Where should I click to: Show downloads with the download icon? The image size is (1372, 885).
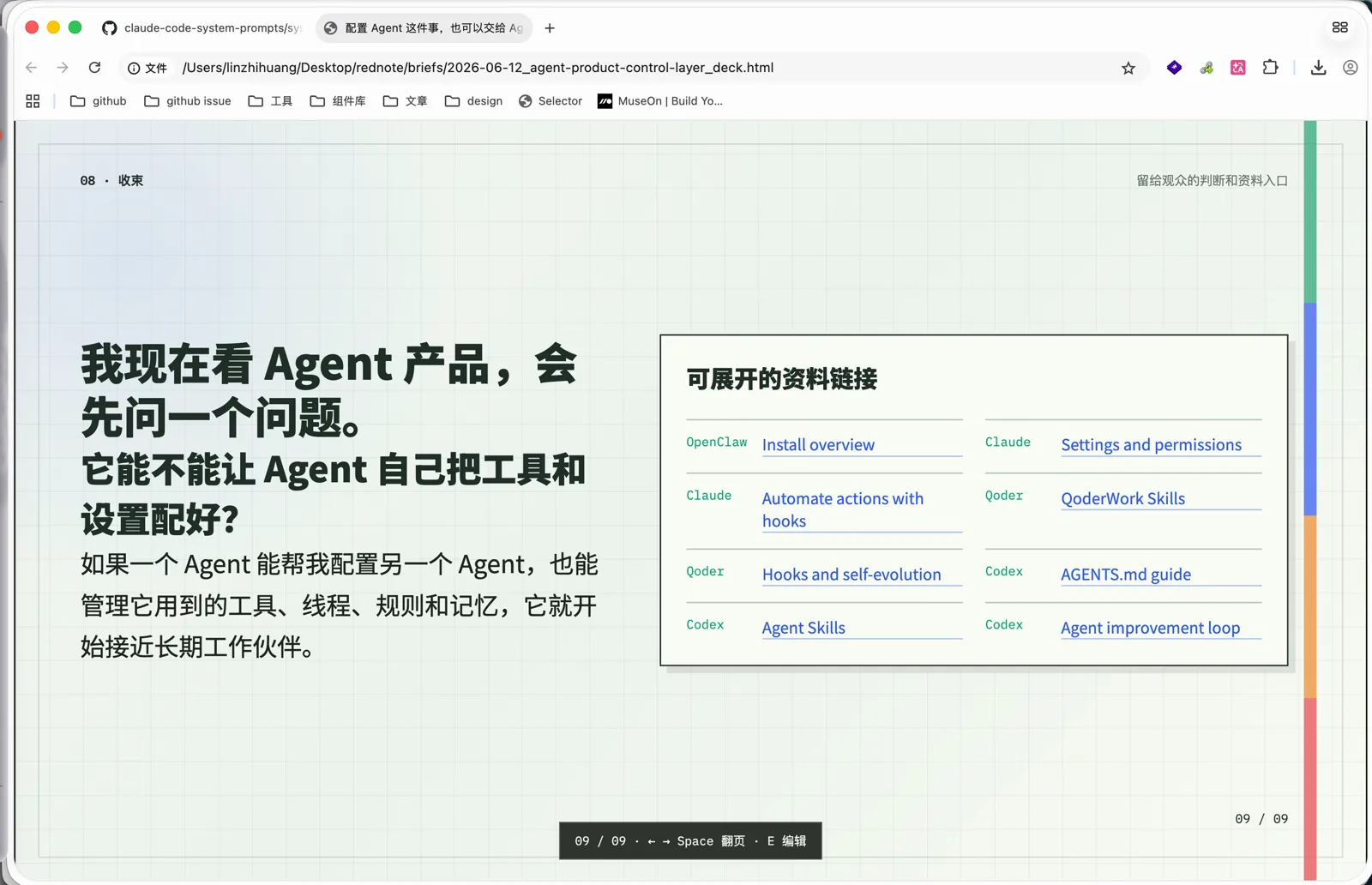tap(1319, 68)
